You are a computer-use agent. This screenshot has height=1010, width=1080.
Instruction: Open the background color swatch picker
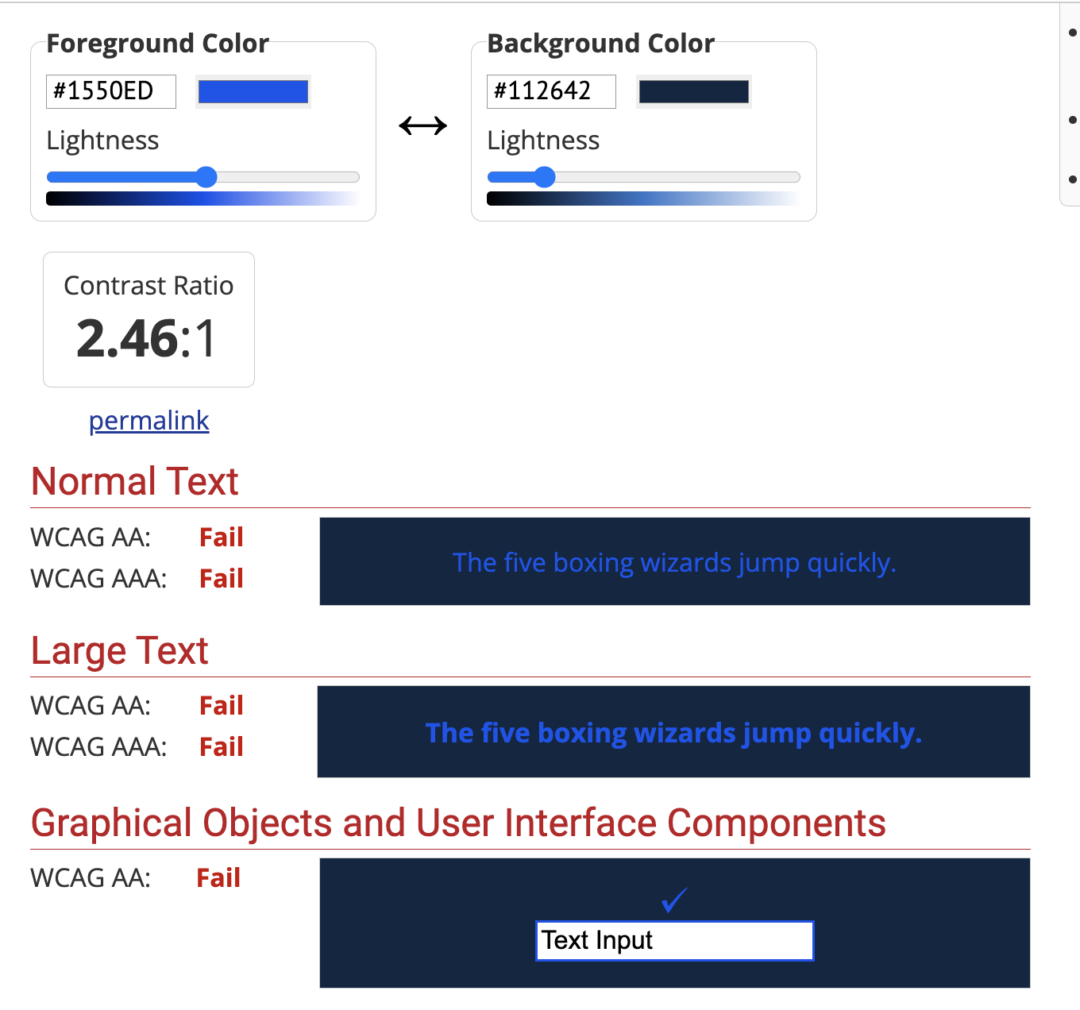point(693,91)
